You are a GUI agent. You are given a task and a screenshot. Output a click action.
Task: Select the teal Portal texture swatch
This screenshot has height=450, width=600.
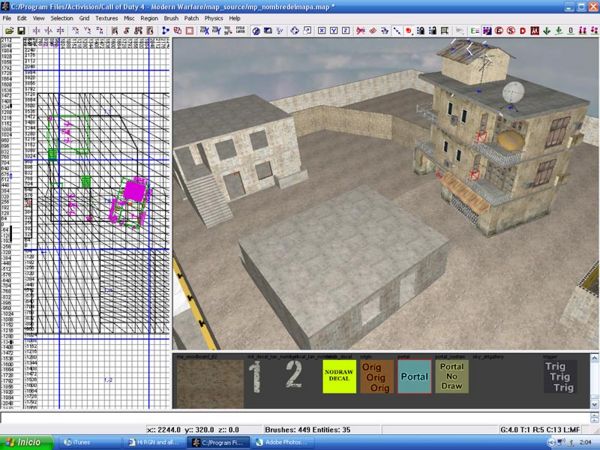point(414,377)
